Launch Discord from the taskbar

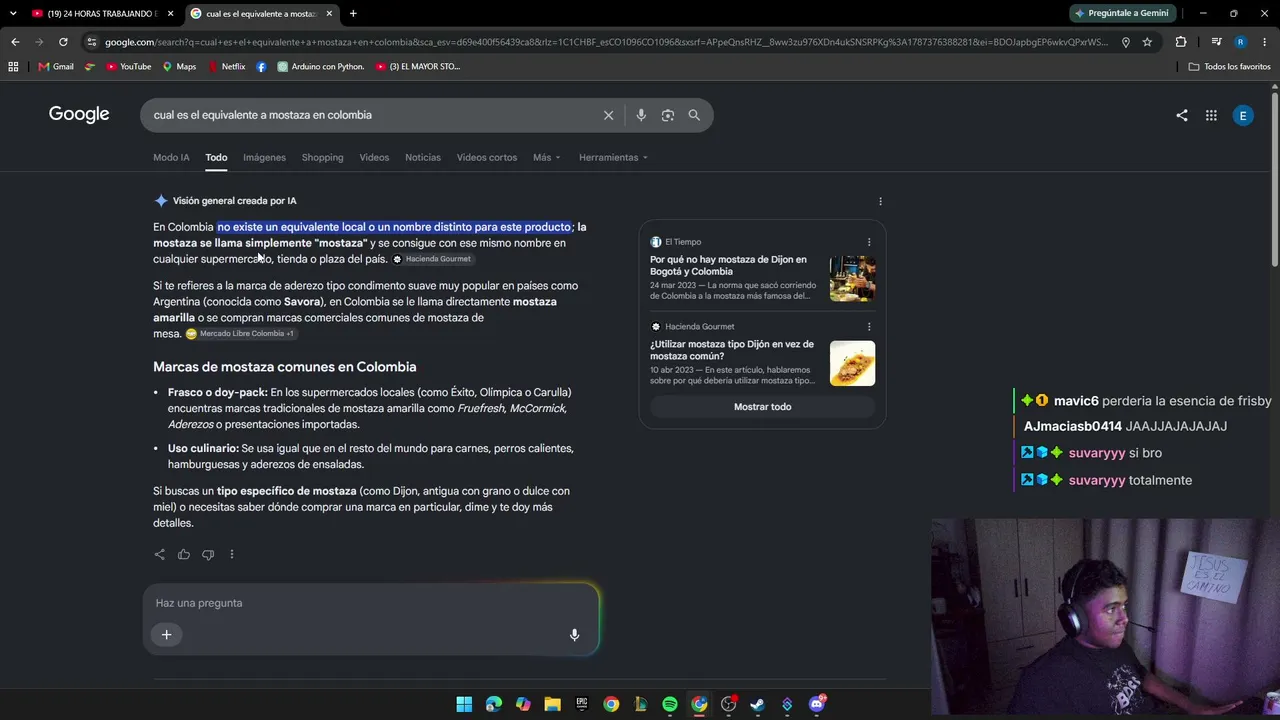[817, 704]
